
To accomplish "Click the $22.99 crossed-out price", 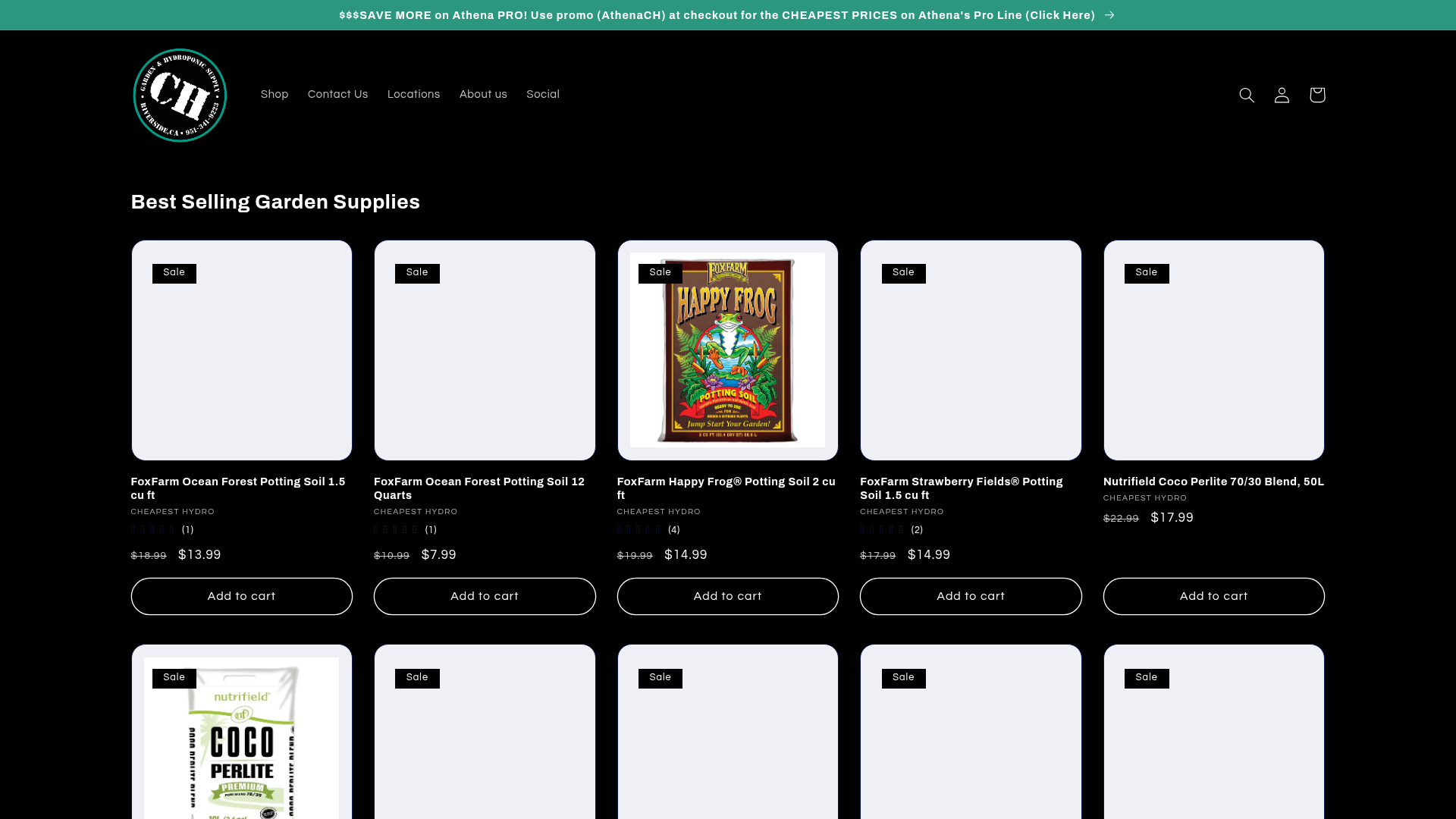I will tap(1121, 519).
